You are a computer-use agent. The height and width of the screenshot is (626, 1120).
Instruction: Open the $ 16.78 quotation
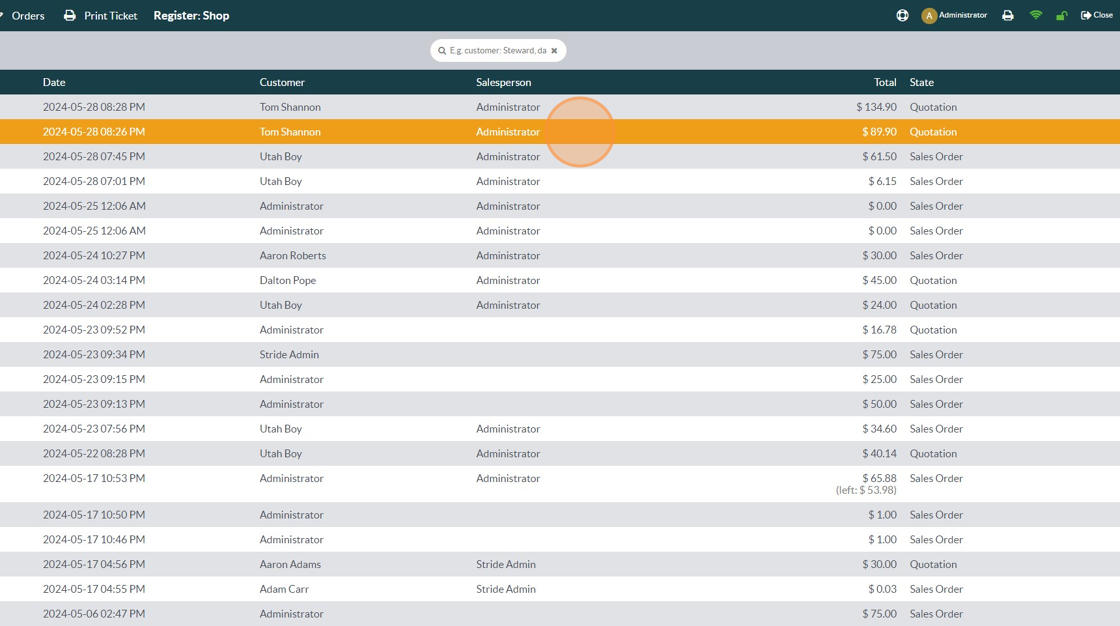pos(560,329)
